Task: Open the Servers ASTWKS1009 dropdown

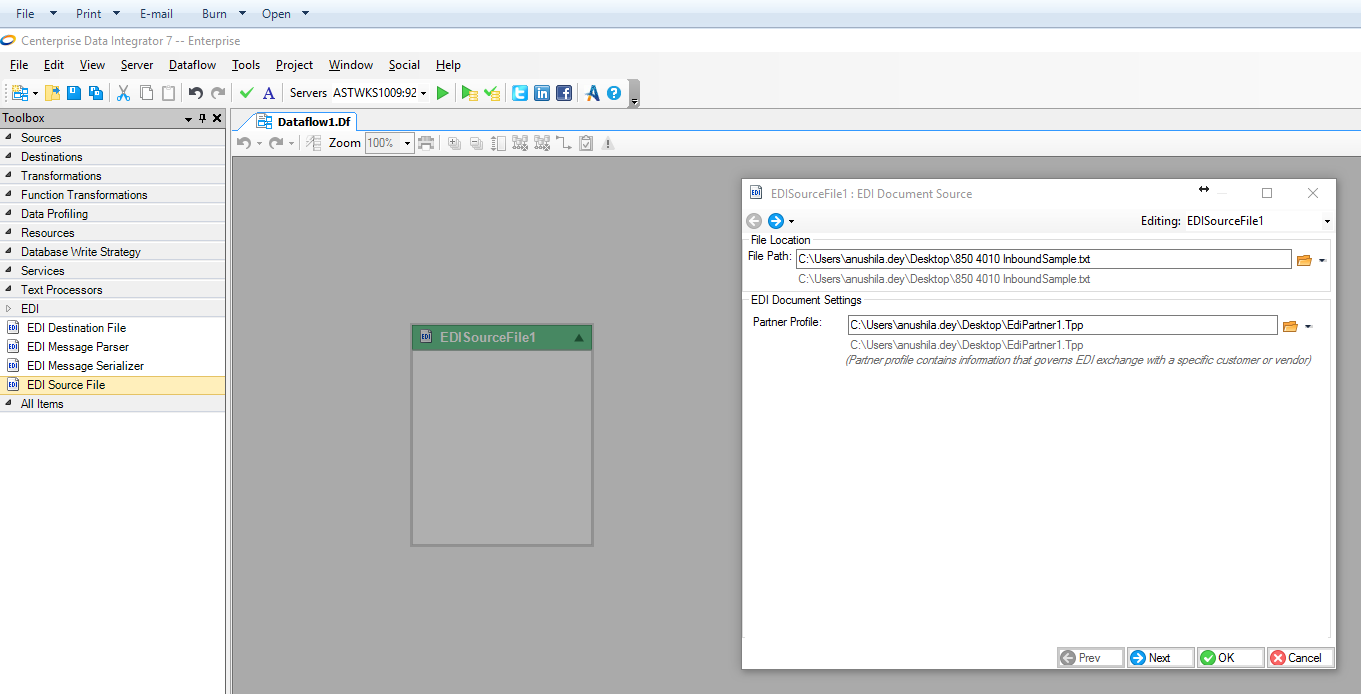Action: click(424, 93)
